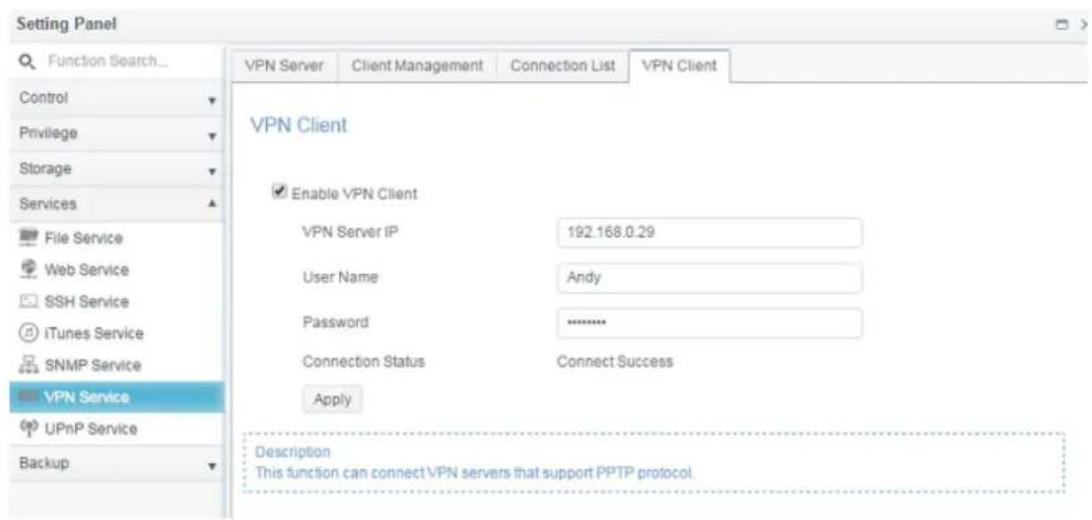Click the Backup section label
This screenshot has width=1092, height=520.
tap(44, 463)
